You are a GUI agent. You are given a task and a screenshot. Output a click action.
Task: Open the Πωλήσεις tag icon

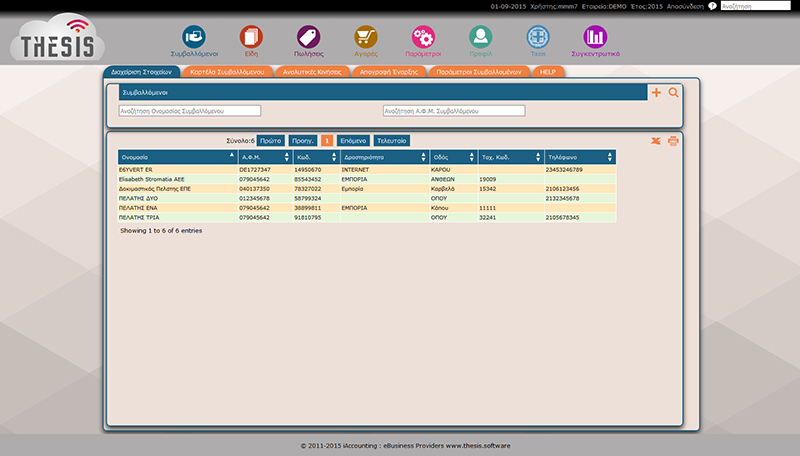[x=308, y=38]
